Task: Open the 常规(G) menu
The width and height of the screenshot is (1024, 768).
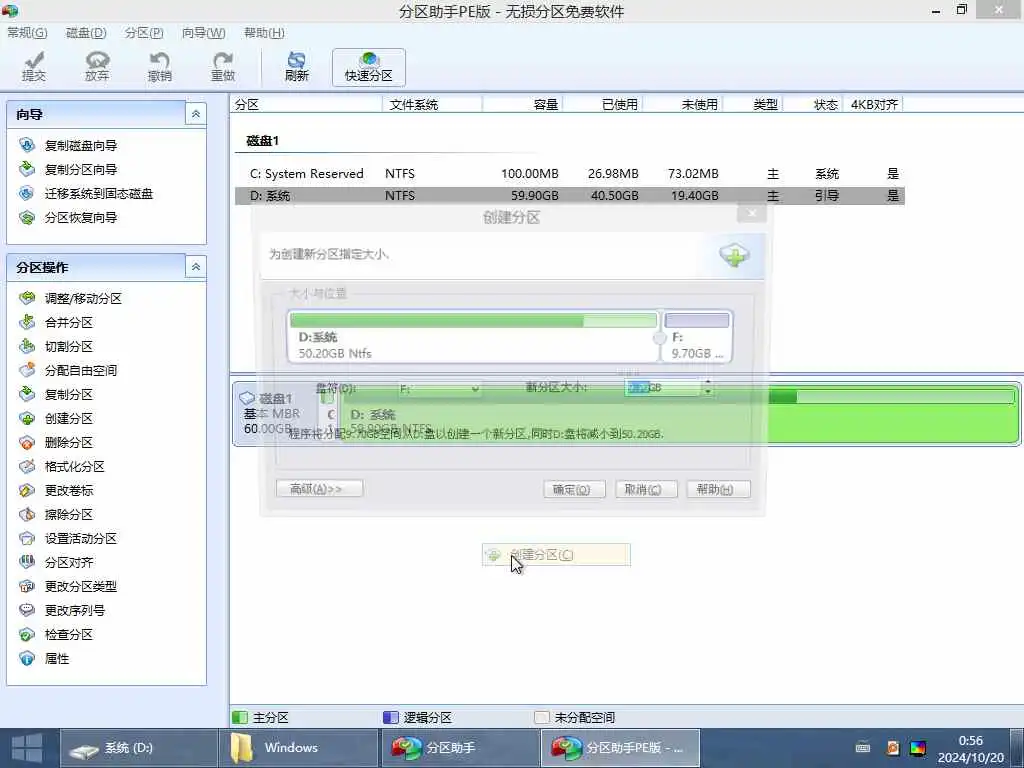Action: pyautogui.click(x=27, y=33)
